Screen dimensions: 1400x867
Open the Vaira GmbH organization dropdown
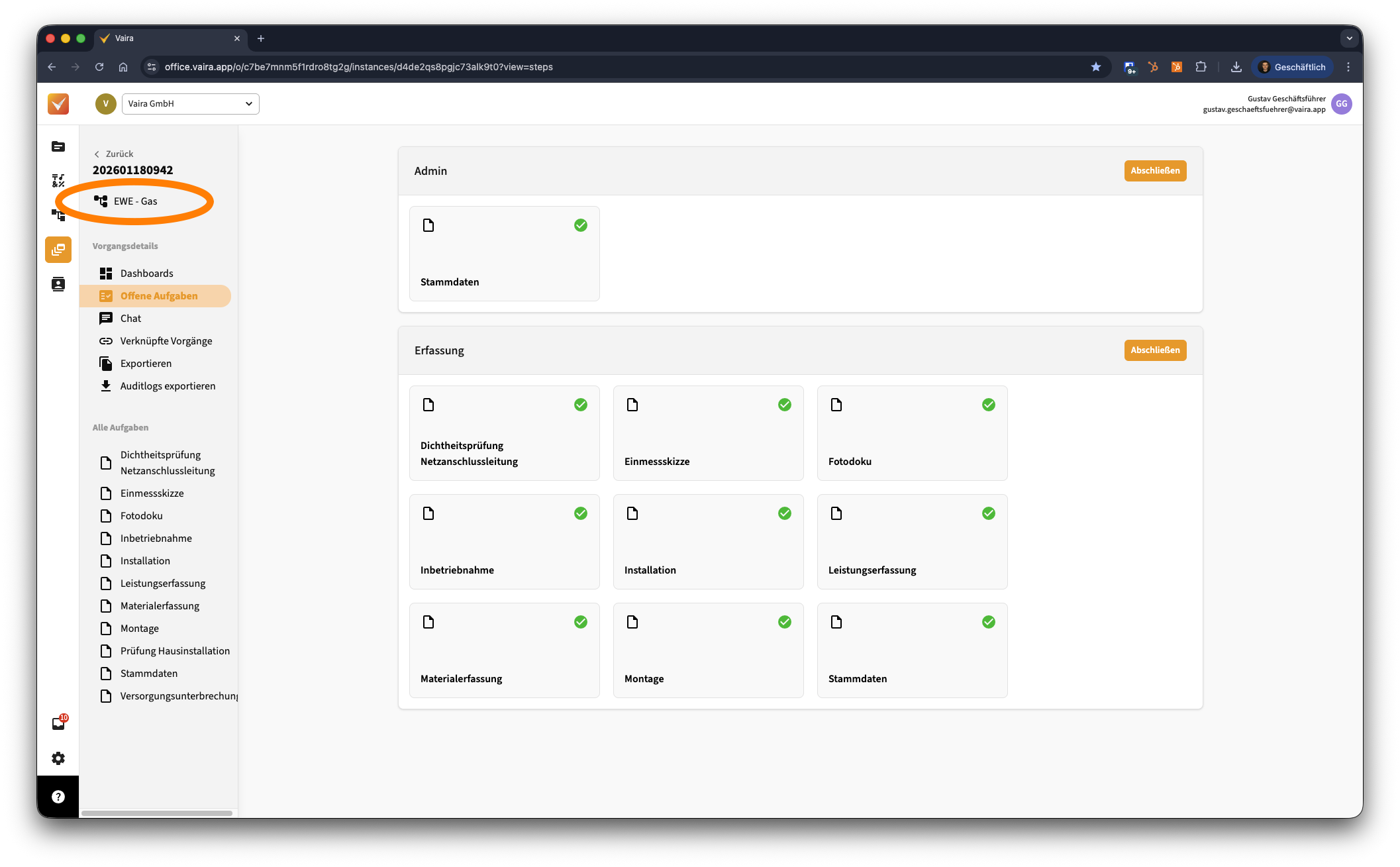190,104
